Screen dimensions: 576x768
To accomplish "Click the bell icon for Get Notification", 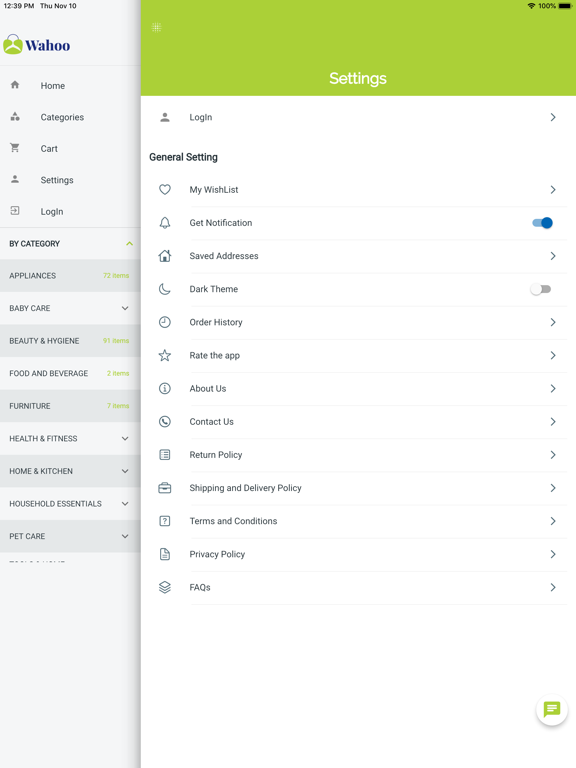I will point(165,223).
